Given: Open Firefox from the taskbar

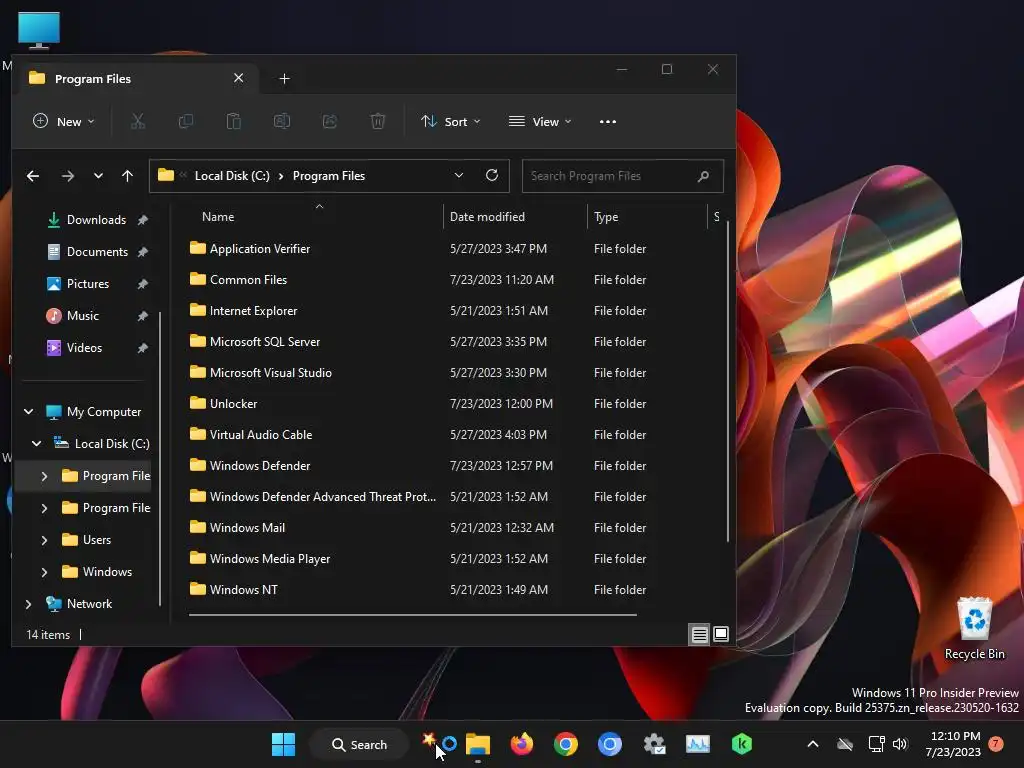Looking at the screenshot, I should pyautogui.click(x=522, y=744).
